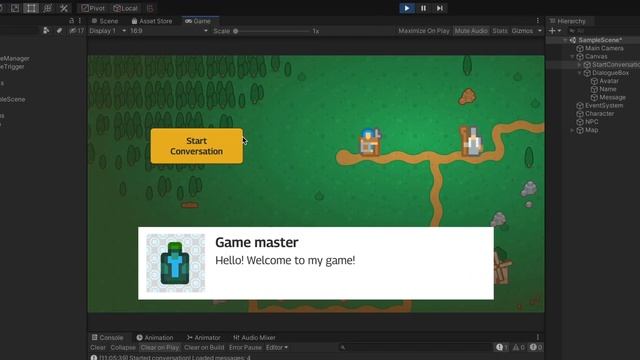640x360 pixels.
Task: Open the Gizmos dropdown arrow
Action: point(540,31)
